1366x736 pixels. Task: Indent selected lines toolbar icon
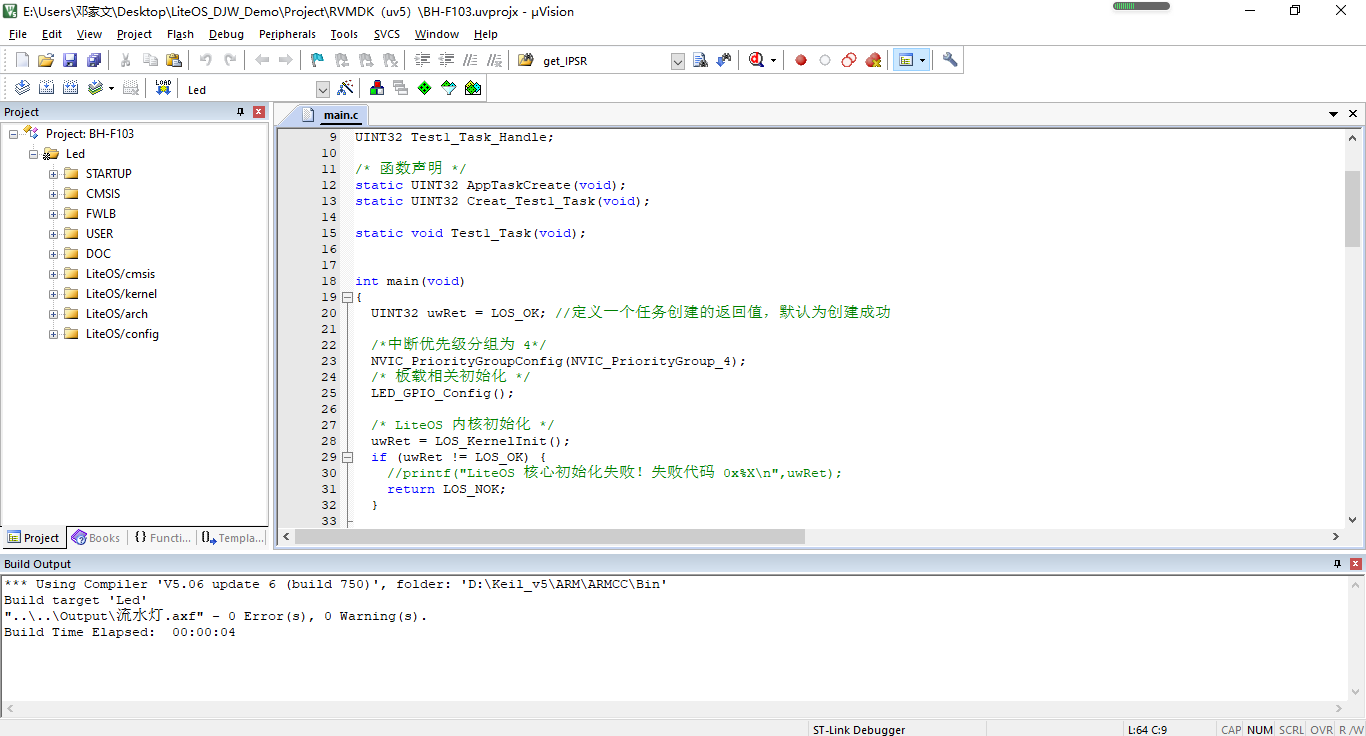click(x=424, y=60)
